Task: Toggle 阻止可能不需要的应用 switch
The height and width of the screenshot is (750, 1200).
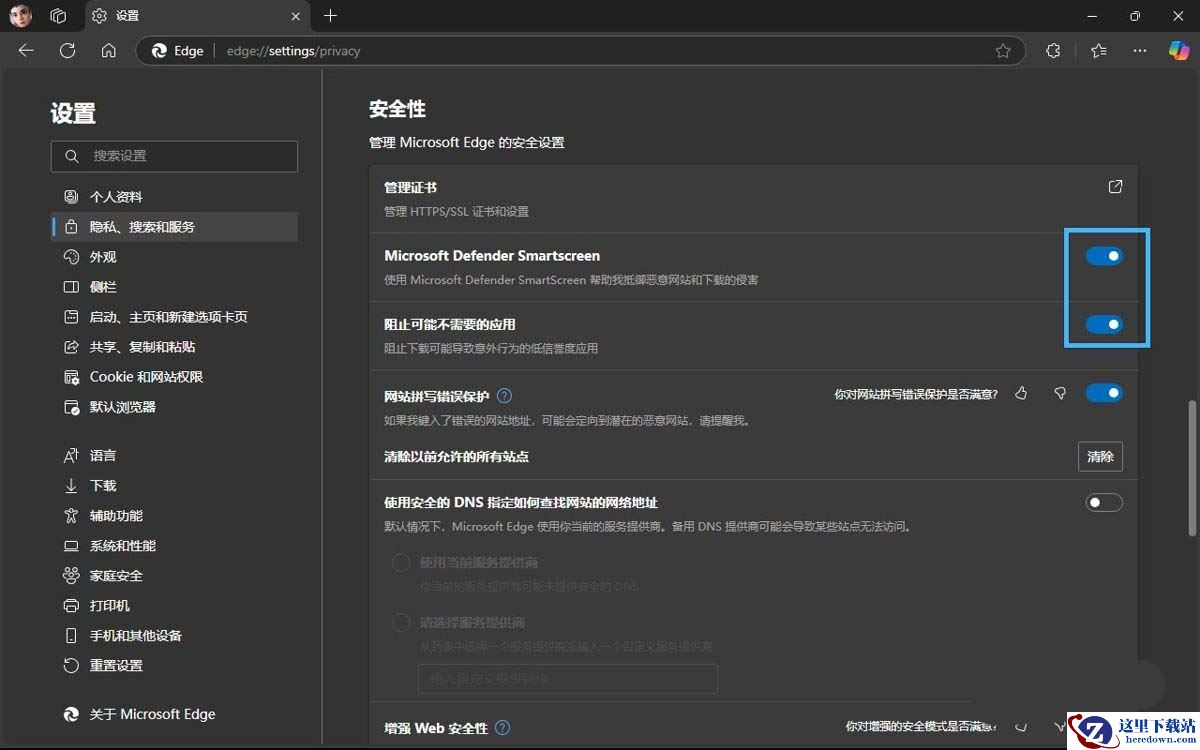Action: click(x=1104, y=324)
